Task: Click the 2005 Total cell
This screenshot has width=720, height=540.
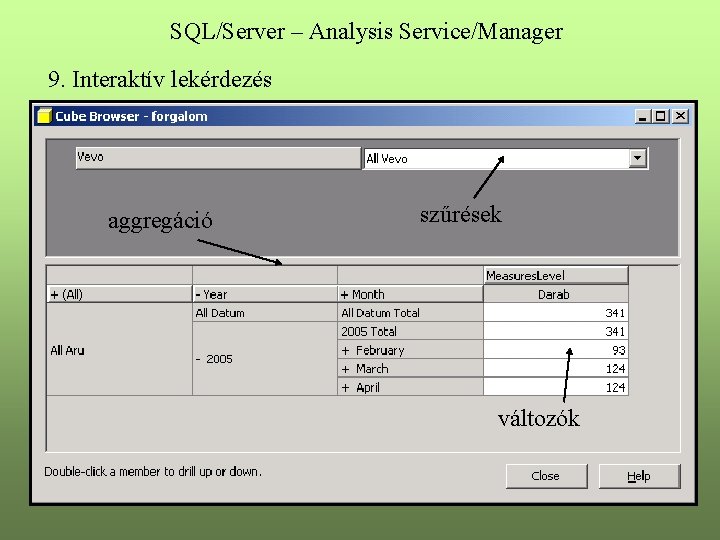Action: 410,332
